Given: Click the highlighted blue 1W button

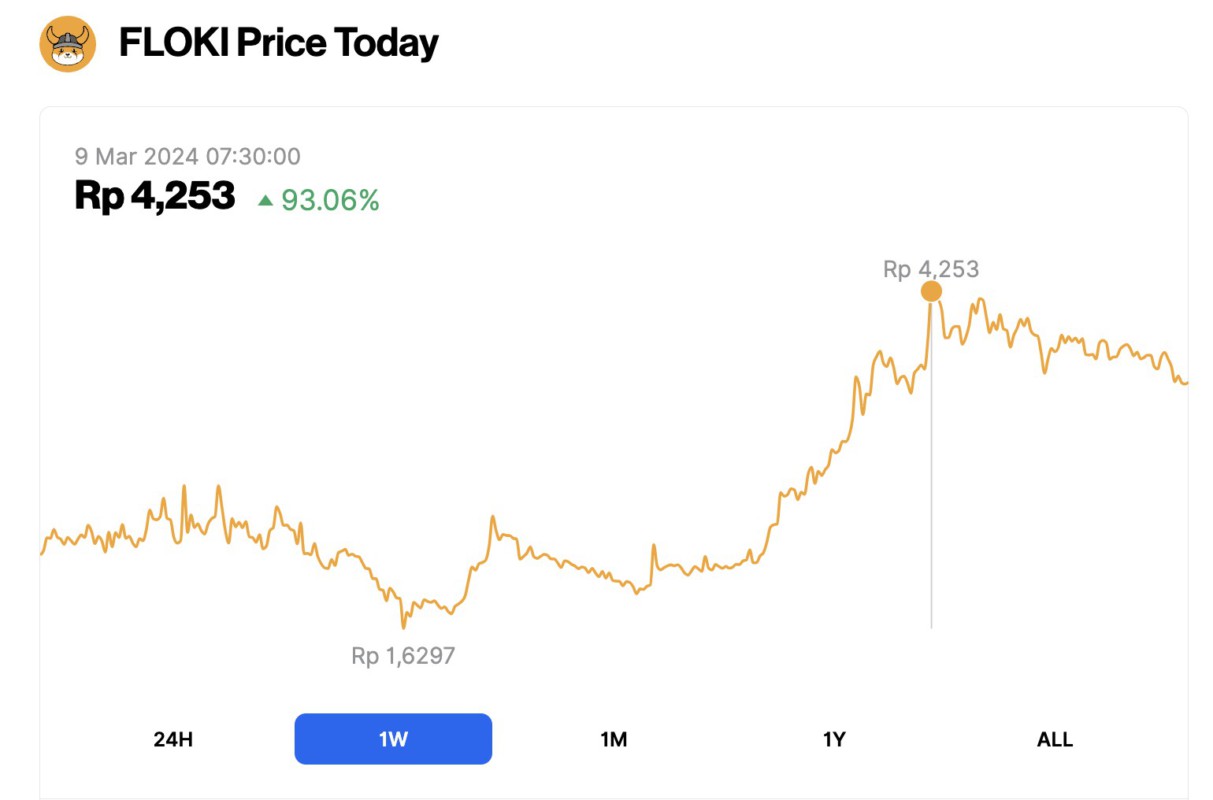Looking at the screenshot, I should click(393, 739).
